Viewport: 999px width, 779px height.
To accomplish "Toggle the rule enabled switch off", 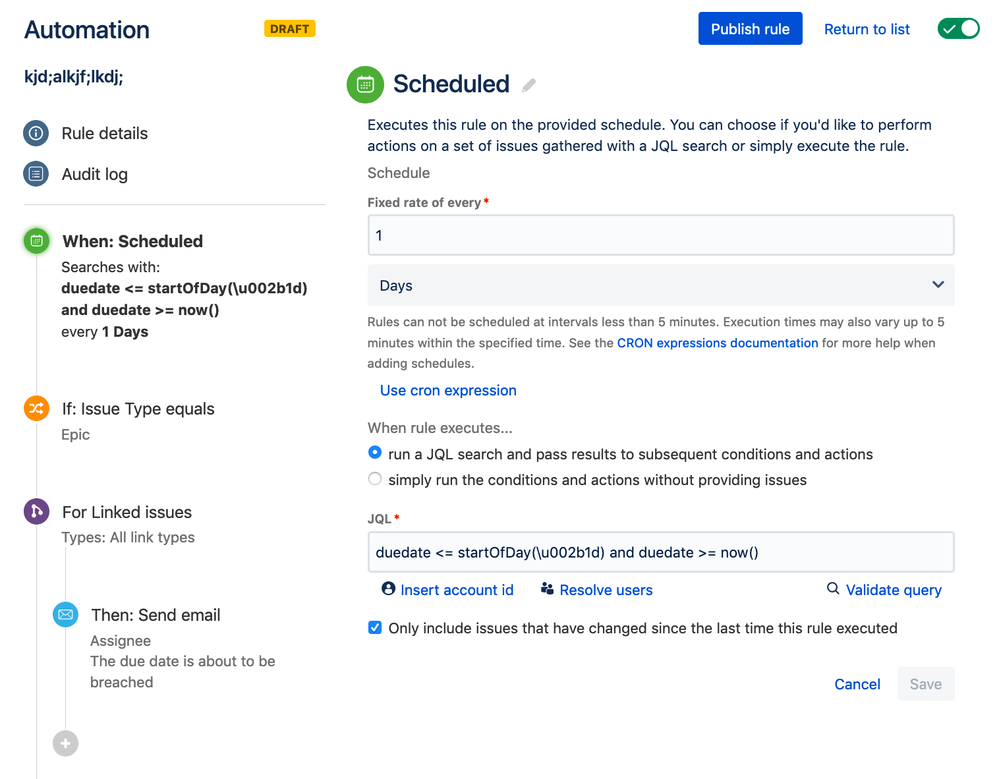I will tap(958, 29).
